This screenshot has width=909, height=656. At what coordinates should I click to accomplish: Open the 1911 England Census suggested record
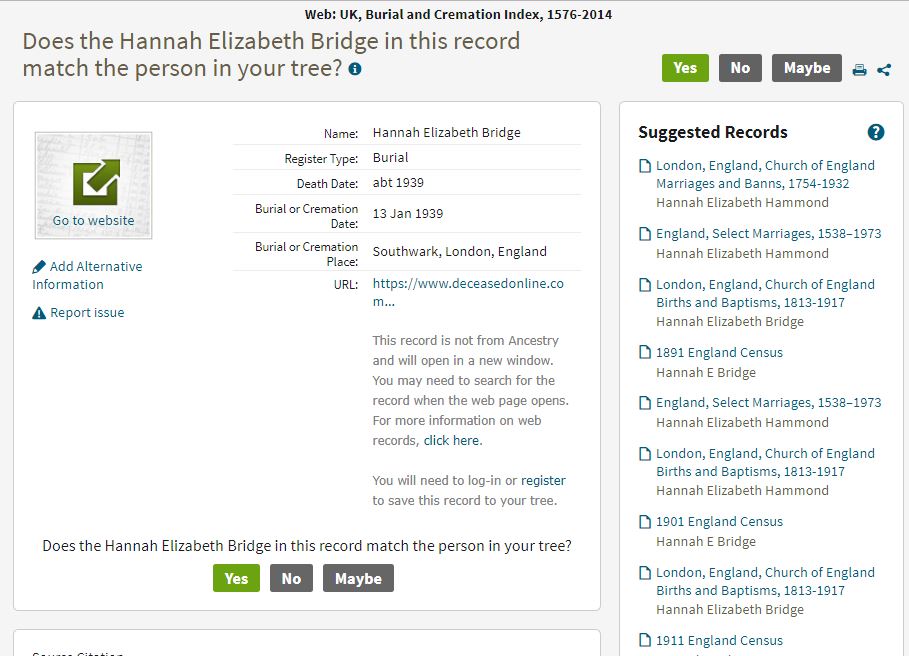tap(719, 640)
